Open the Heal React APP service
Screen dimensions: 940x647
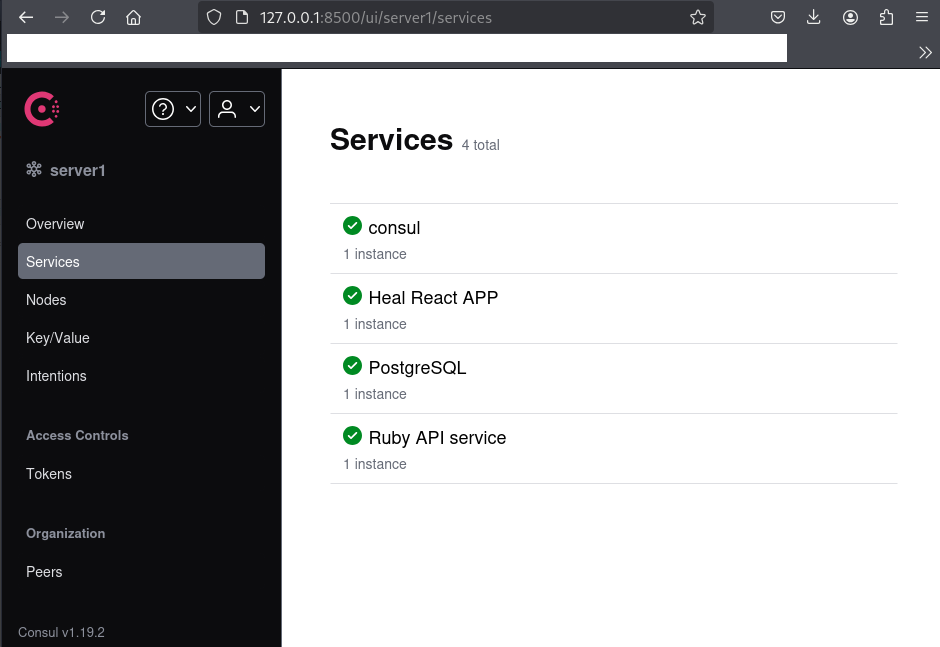click(x=433, y=298)
